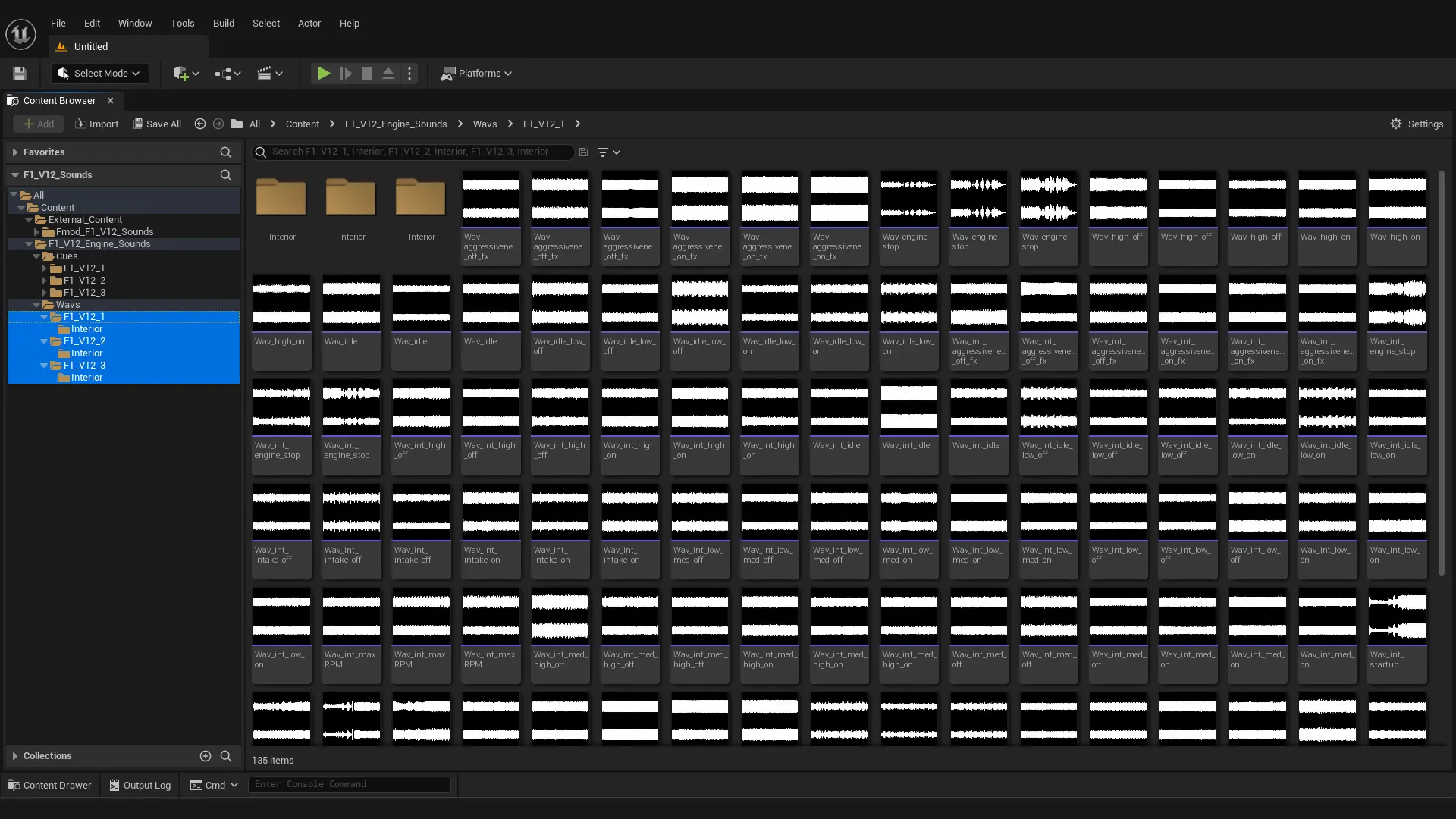
Task: Open the Build menu
Action: click(x=224, y=23)
